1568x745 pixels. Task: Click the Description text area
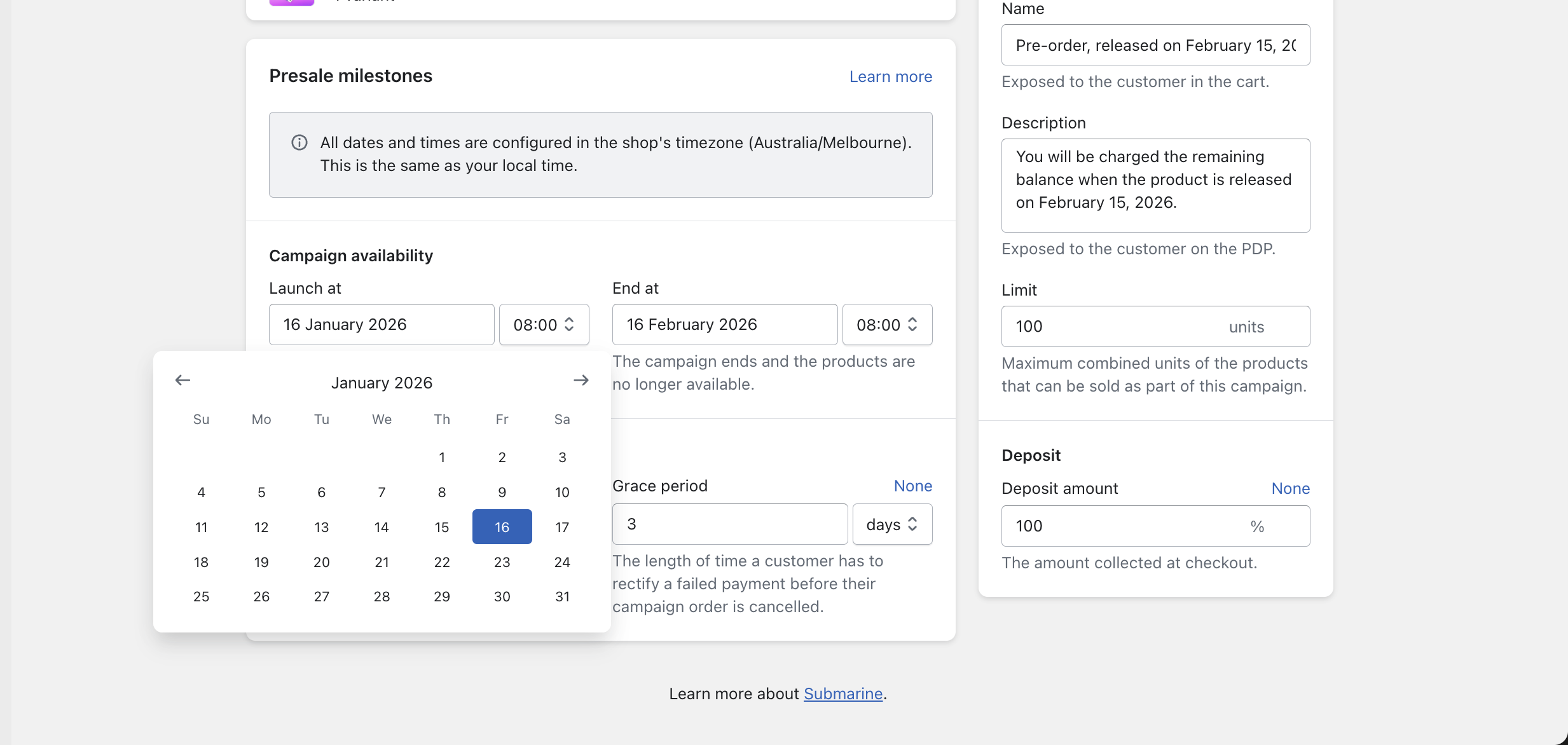[x=1155, y=186]
